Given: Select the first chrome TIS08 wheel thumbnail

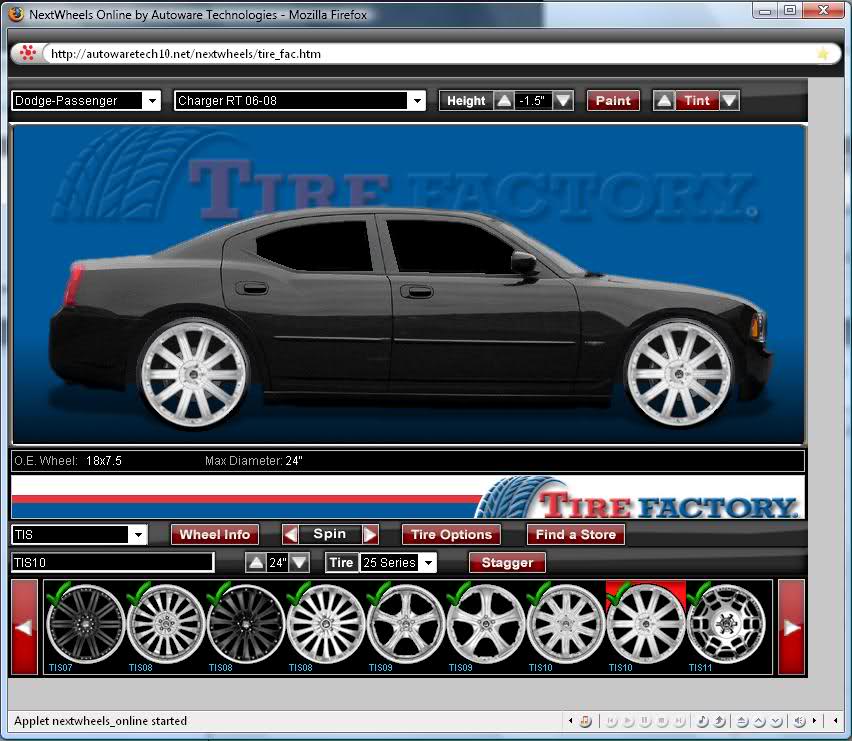Looking at the screenshot, I should (x=166, y=624).
